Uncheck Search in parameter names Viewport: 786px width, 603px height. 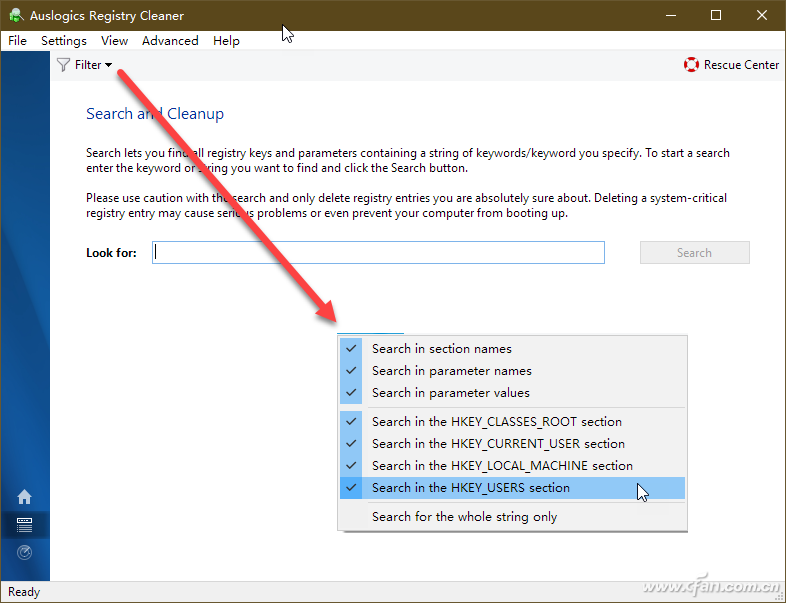point(512,371)
